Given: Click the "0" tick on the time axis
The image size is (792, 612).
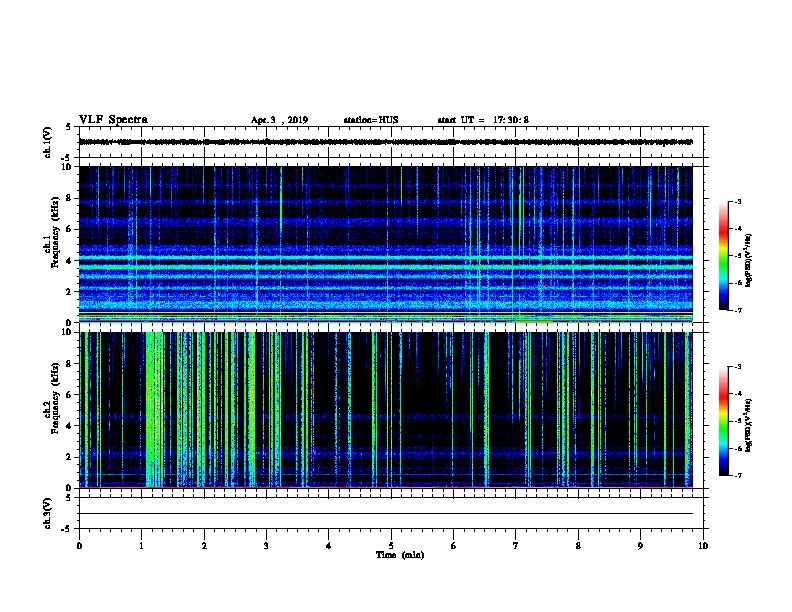Looking at the screenshot, I should coord(79,546).
